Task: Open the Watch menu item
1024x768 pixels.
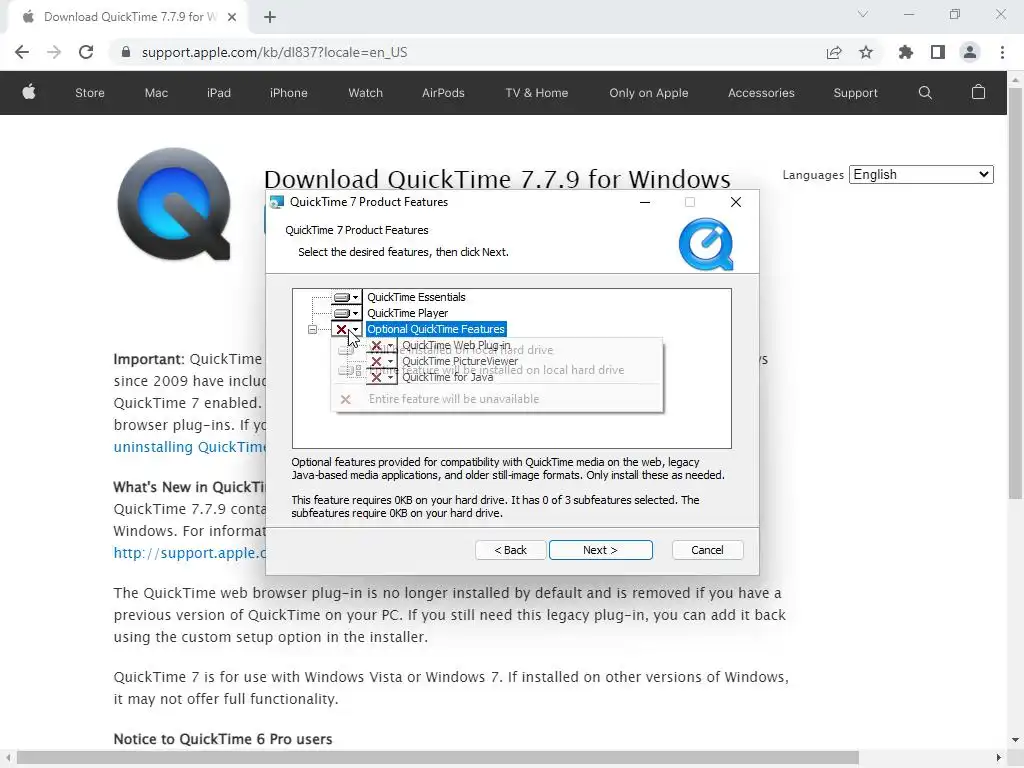Action: [366, 93]
